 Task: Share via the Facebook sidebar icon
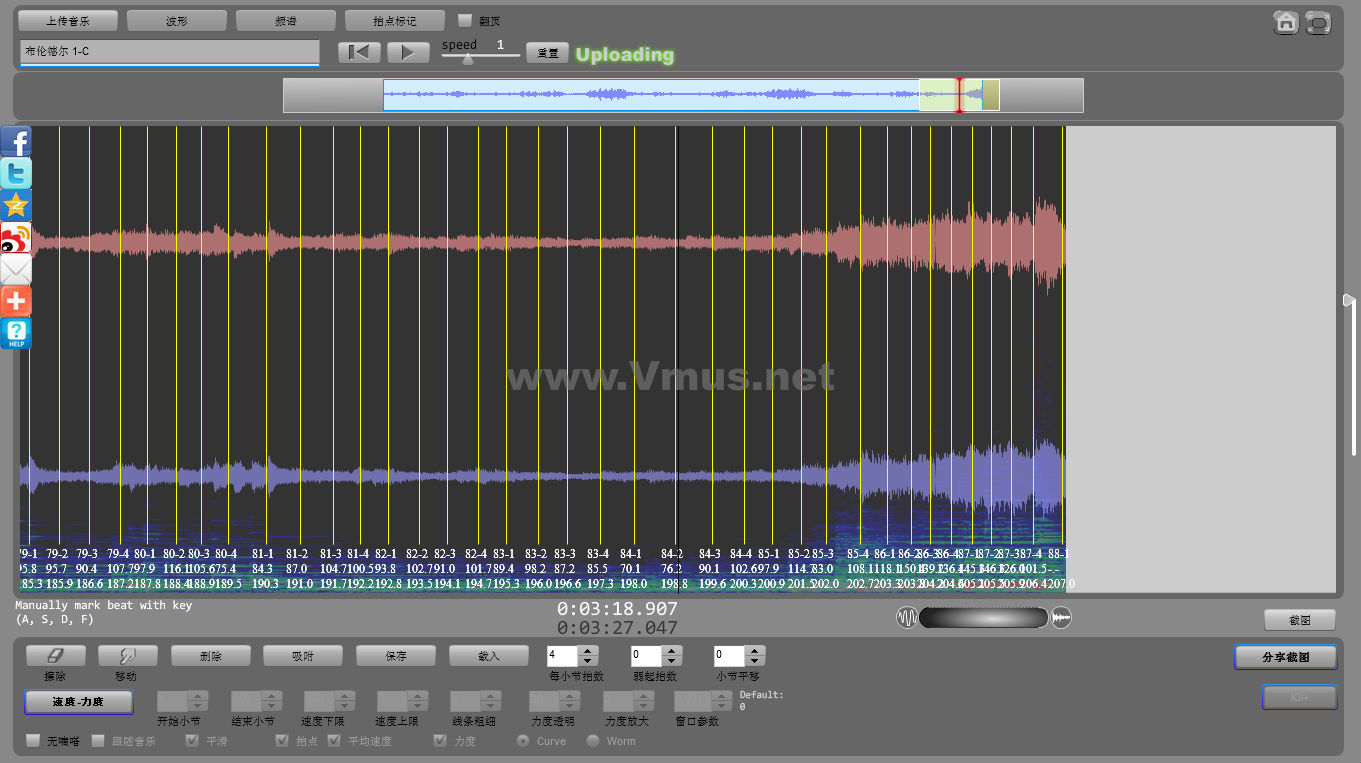click(16, 141)
